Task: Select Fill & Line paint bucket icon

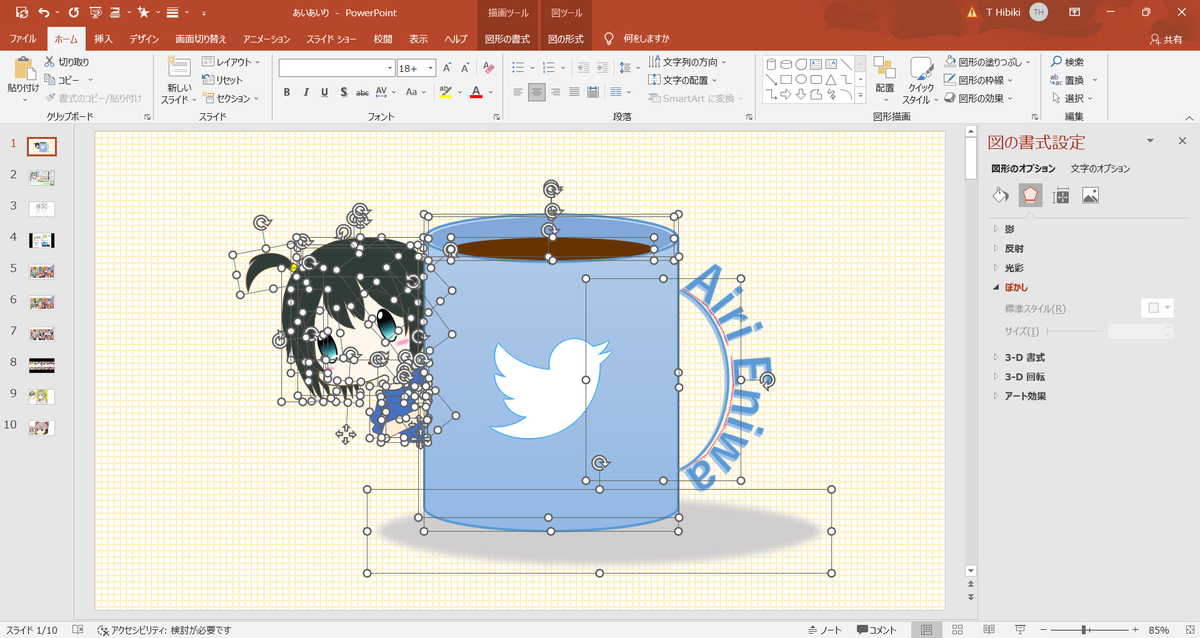Action: [1000, 195]
